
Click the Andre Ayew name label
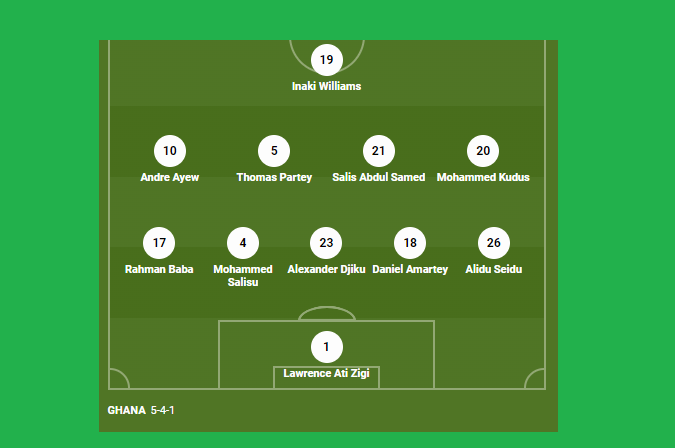[x=170, y=177]
